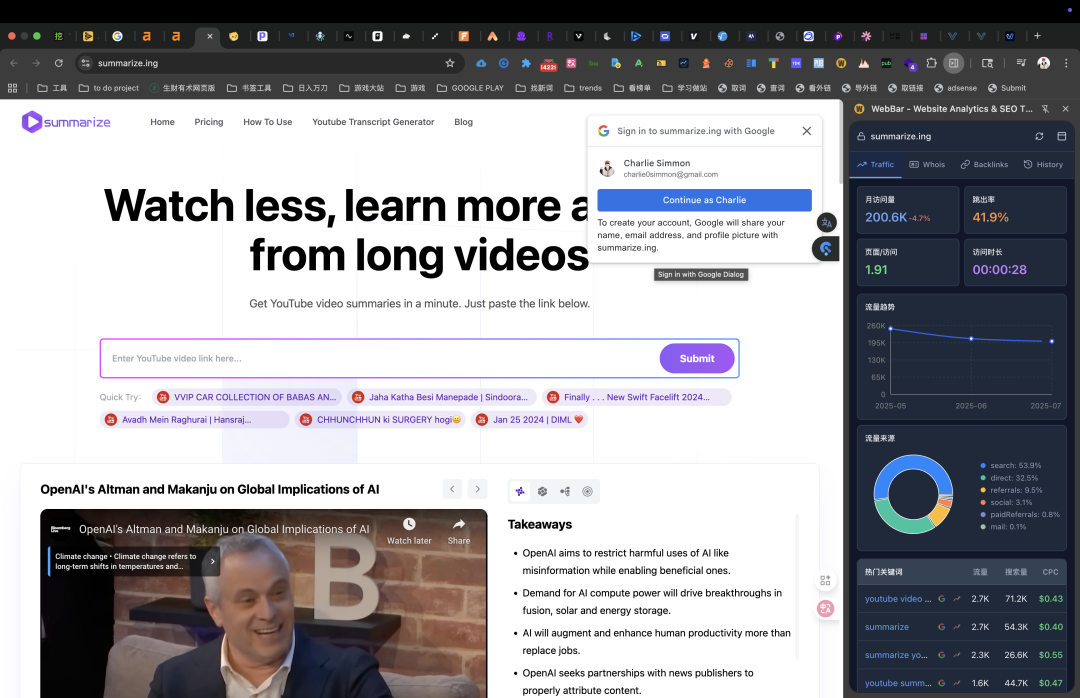The width and height of the screenshot is (1080, 698).
Task: Switch to the Whois tab in WebBar
Action: pos(927,165)
